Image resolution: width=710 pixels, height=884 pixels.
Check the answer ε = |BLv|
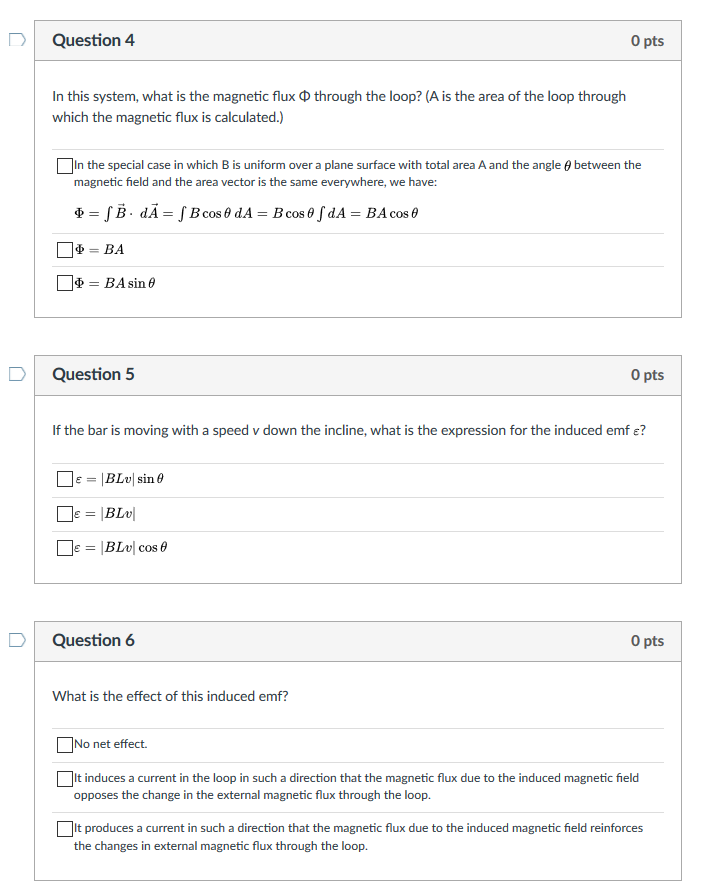64,512
